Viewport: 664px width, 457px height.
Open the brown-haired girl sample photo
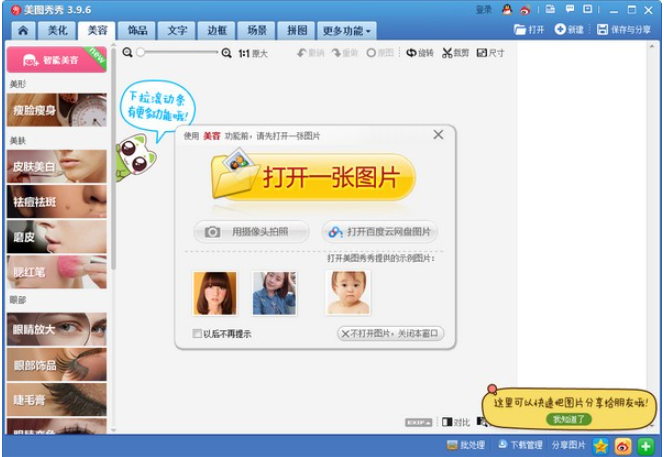click(x=215, y=294)
